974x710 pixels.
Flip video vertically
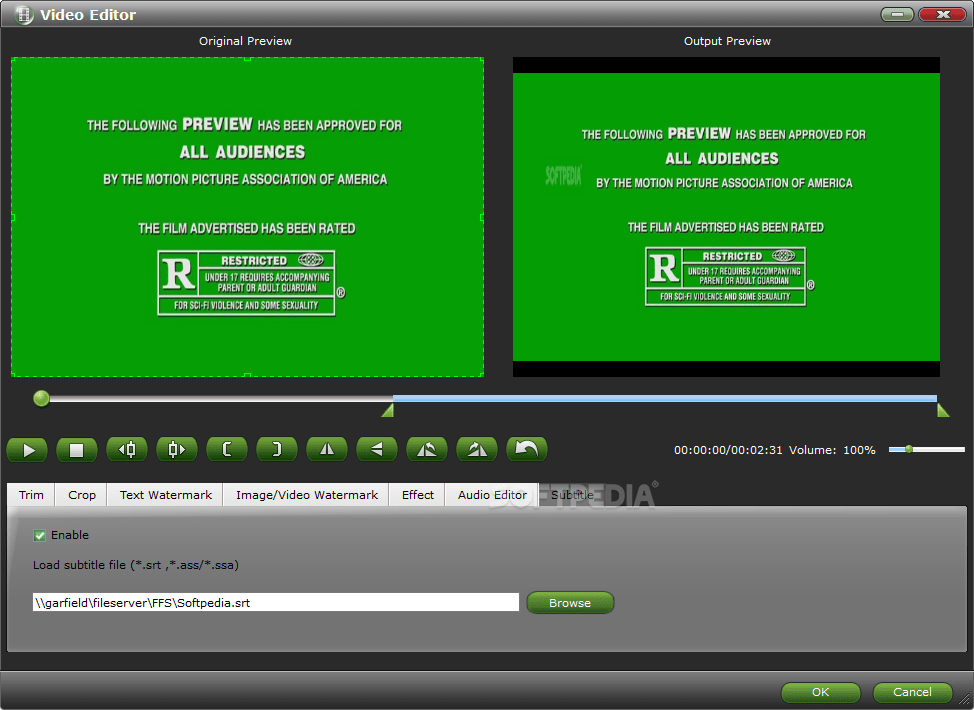(377, 449)
